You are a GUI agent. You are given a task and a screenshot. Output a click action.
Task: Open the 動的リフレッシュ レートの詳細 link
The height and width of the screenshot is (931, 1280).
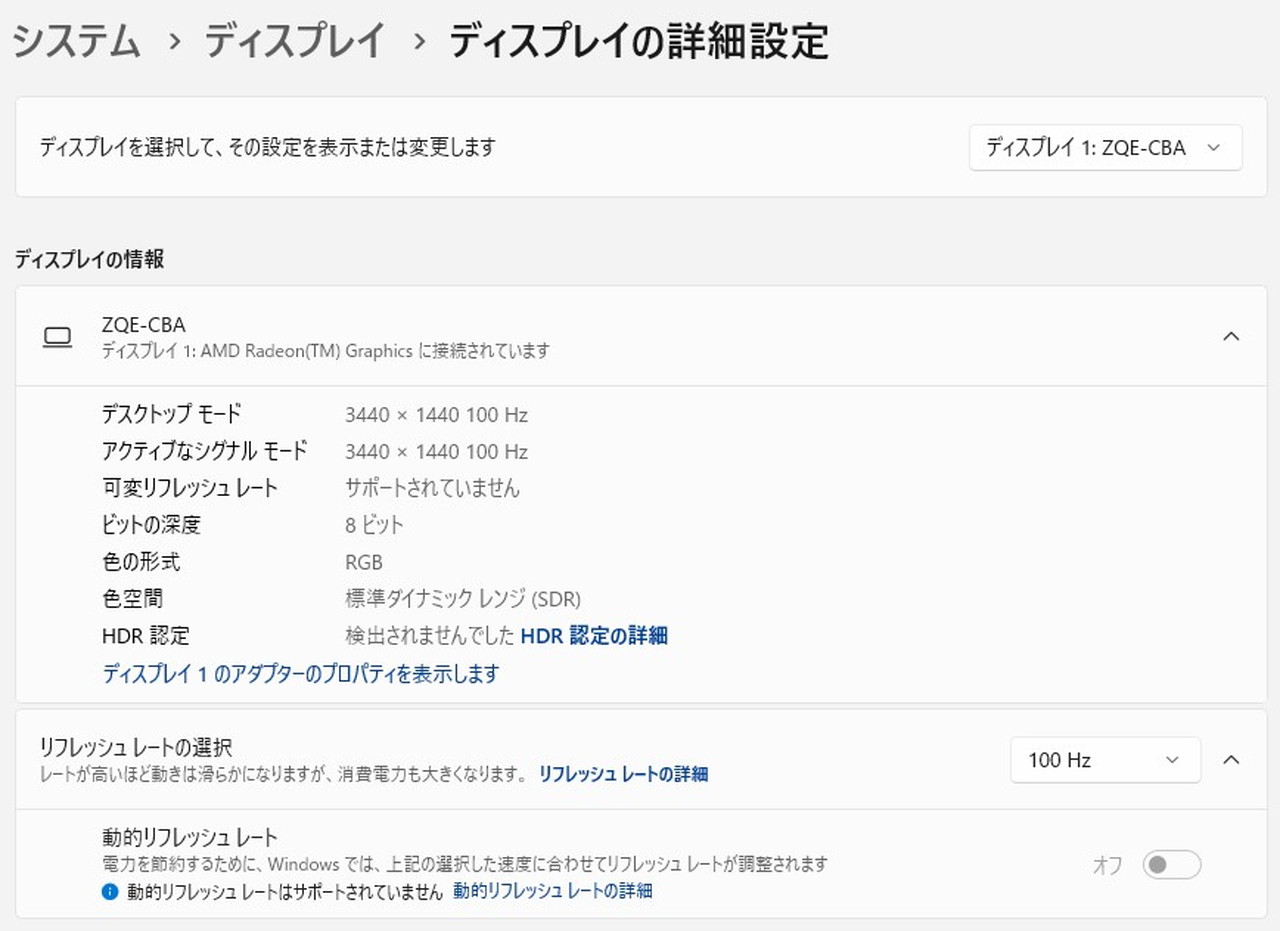[x=553, y=891]
